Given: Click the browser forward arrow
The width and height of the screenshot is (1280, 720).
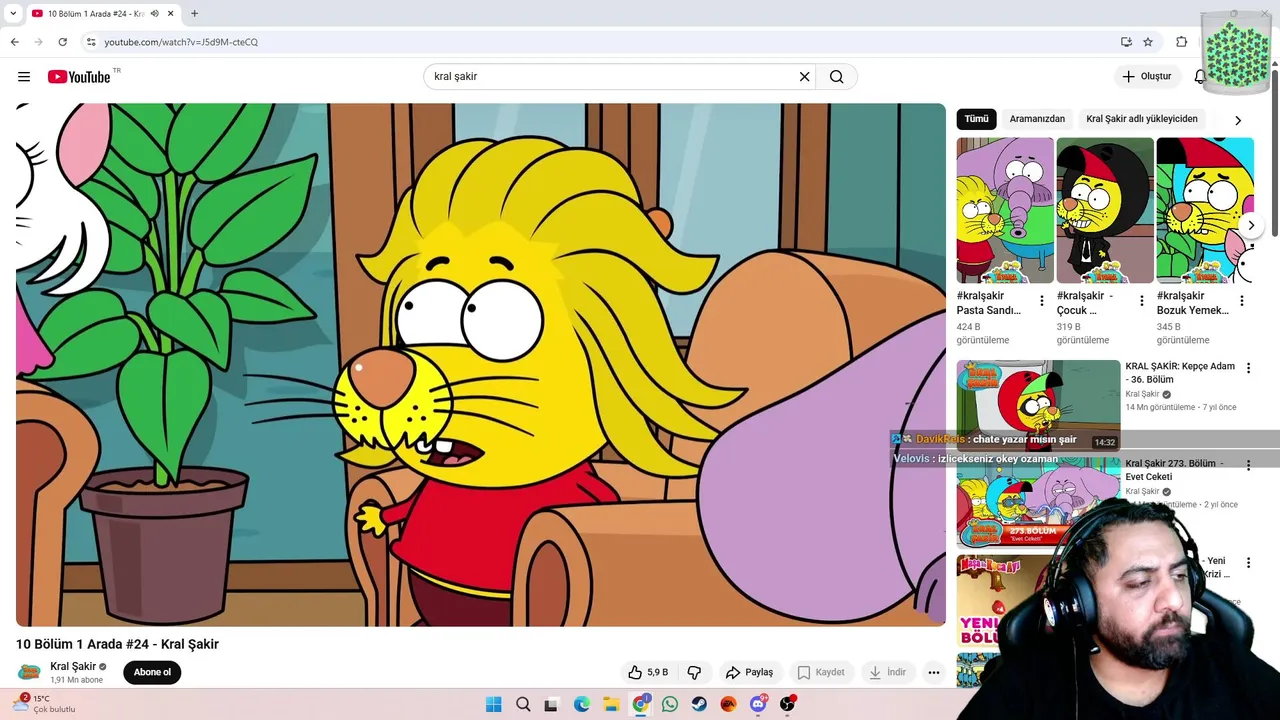Looking at the screenshot, I should [38, 42].
